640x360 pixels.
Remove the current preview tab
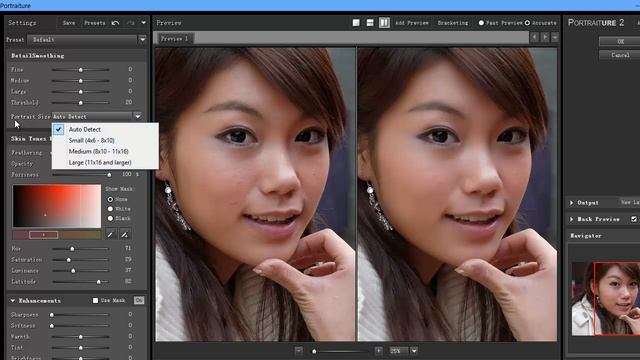[x=555, y=37]
